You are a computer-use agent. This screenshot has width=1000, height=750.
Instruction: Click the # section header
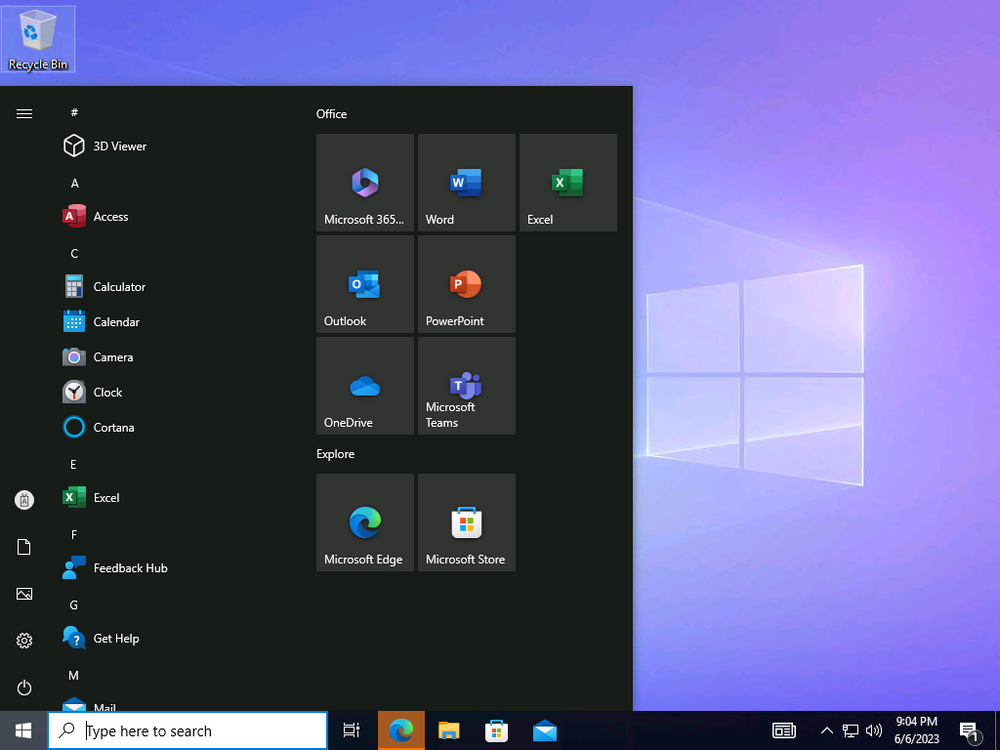click(x=75, y=113)
